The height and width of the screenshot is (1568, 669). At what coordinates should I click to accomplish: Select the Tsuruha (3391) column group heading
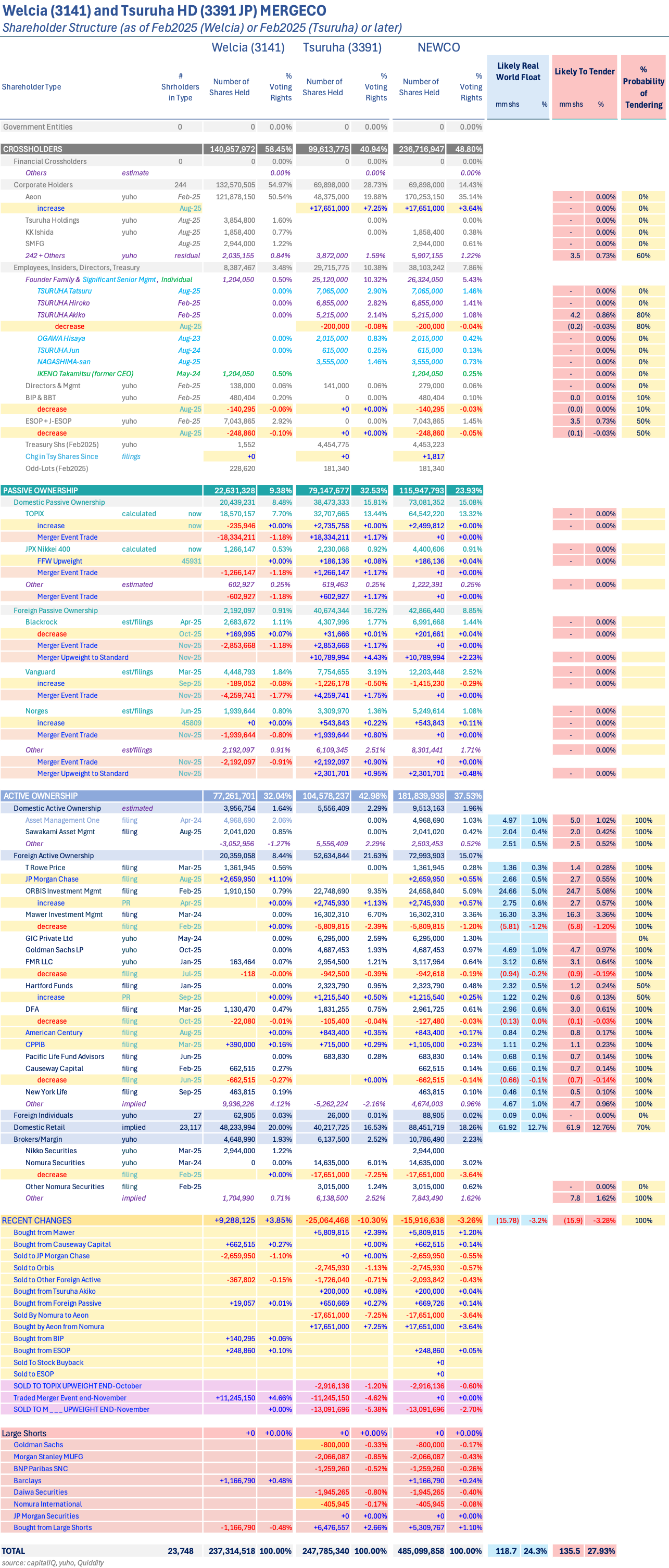[x=342, y=47]
